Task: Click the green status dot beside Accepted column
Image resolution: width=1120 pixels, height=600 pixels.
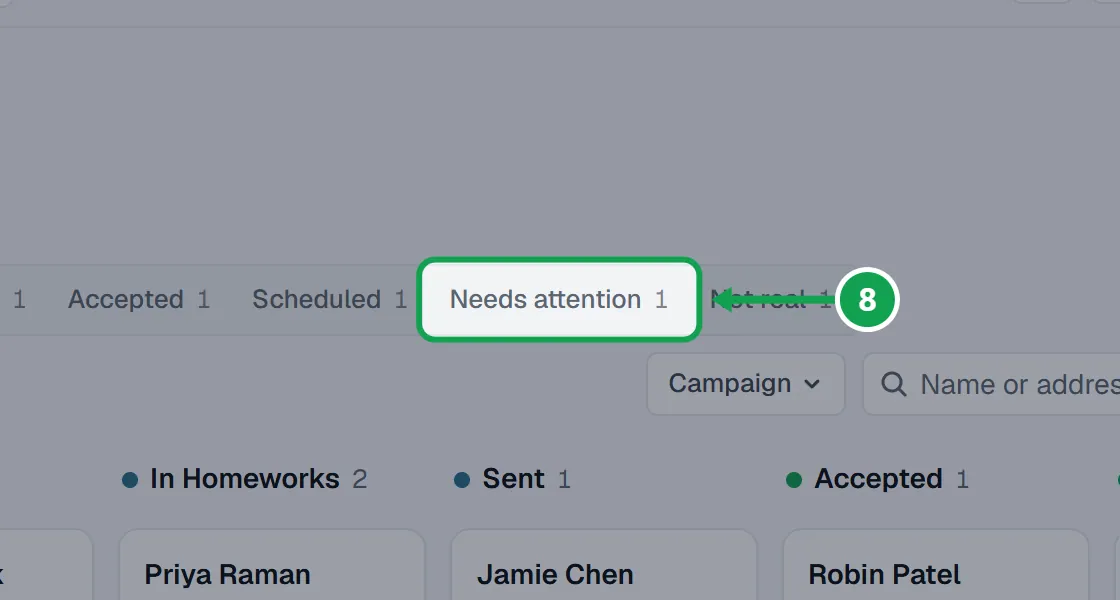Action: [x=794, y=480]
